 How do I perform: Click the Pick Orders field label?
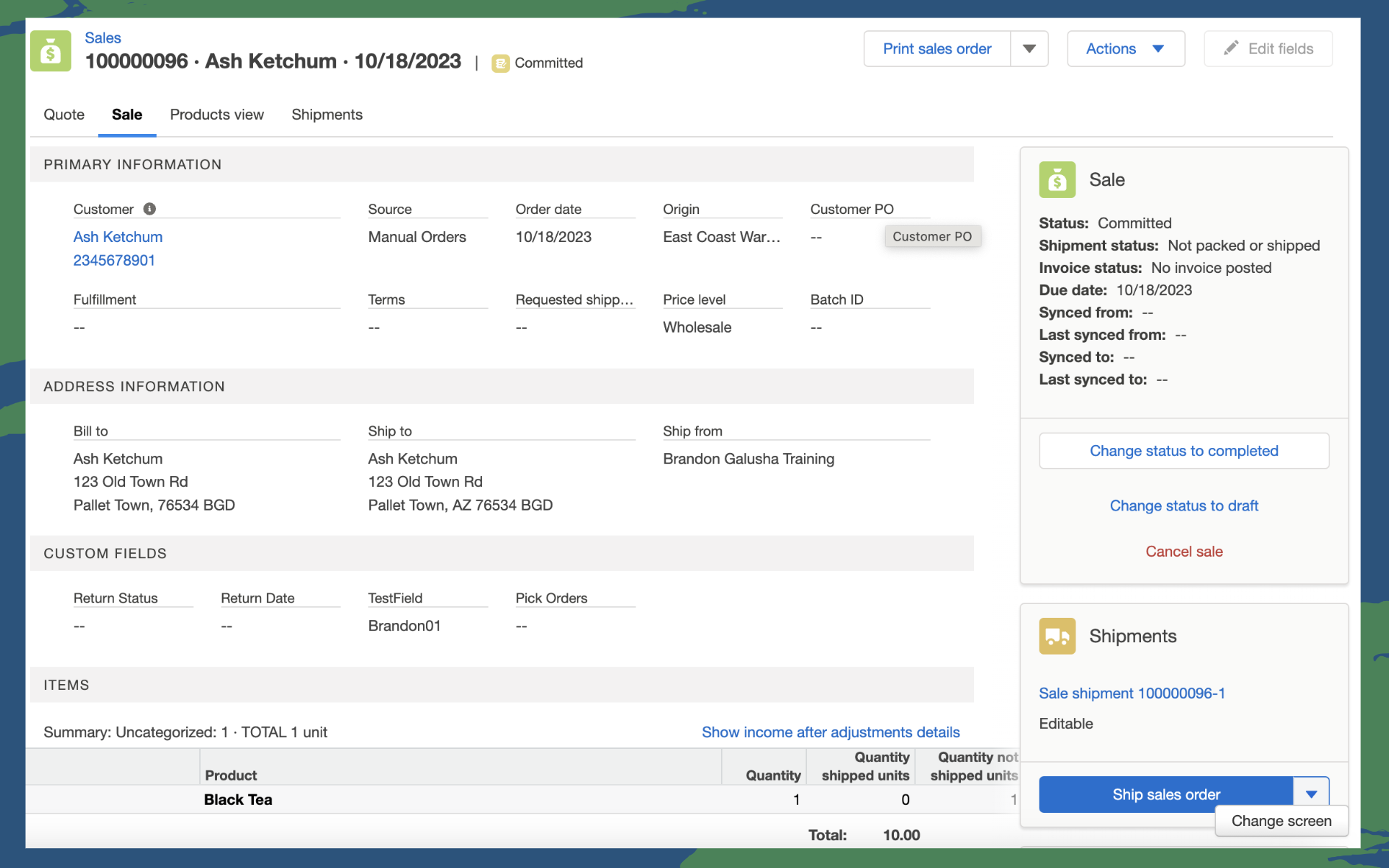click(x=552, y=598)
